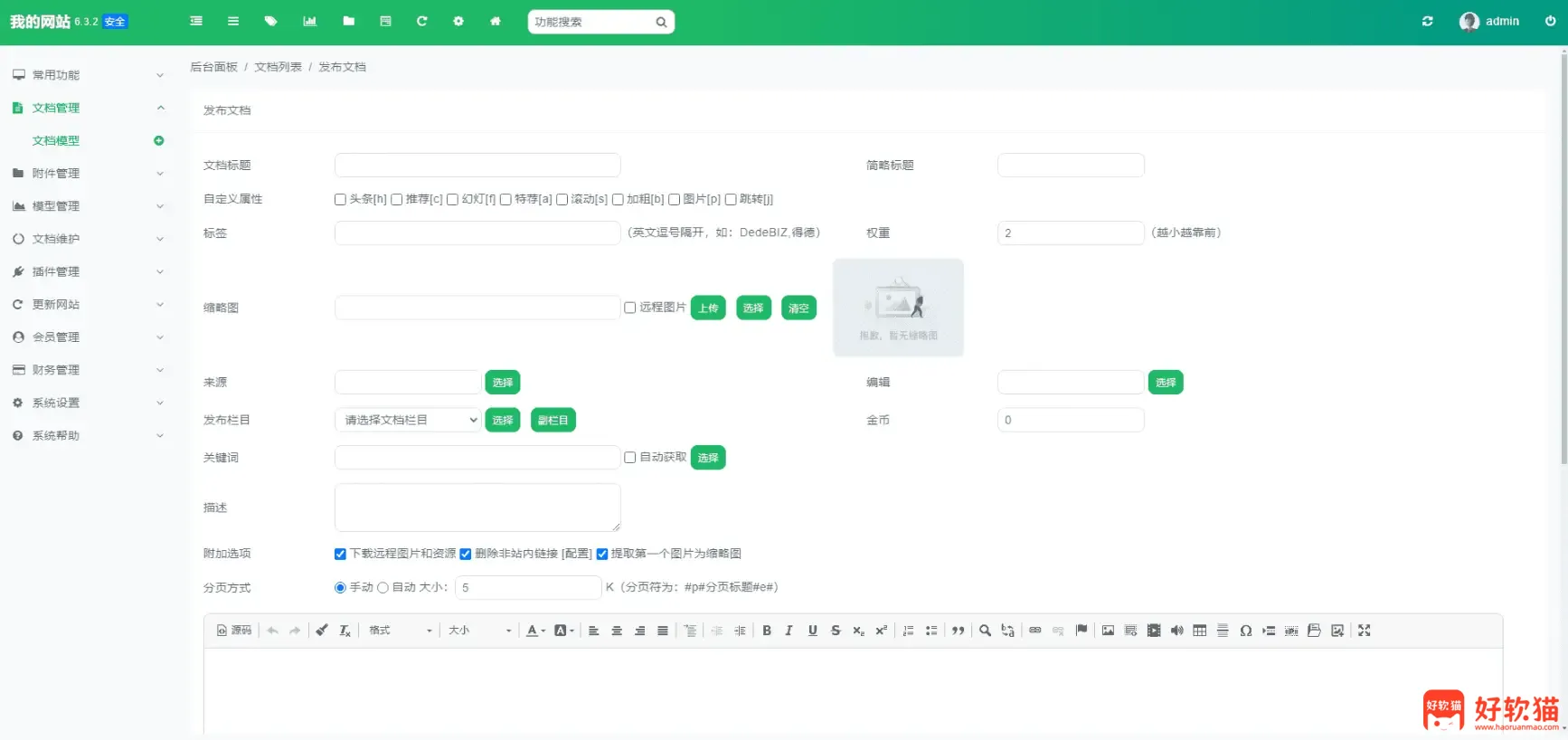Image resolution: width=1568 pixels, height=740 pixels.
Task: Click the copy formatting brush in editor
Action: [322, 631]
